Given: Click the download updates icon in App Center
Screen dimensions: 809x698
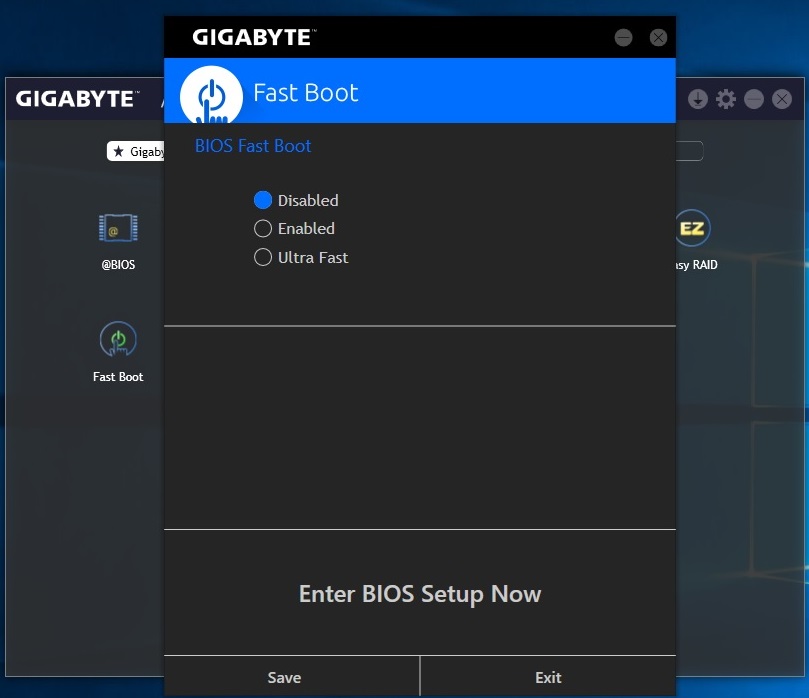Looking at the screenshot, I should [698, 99].
